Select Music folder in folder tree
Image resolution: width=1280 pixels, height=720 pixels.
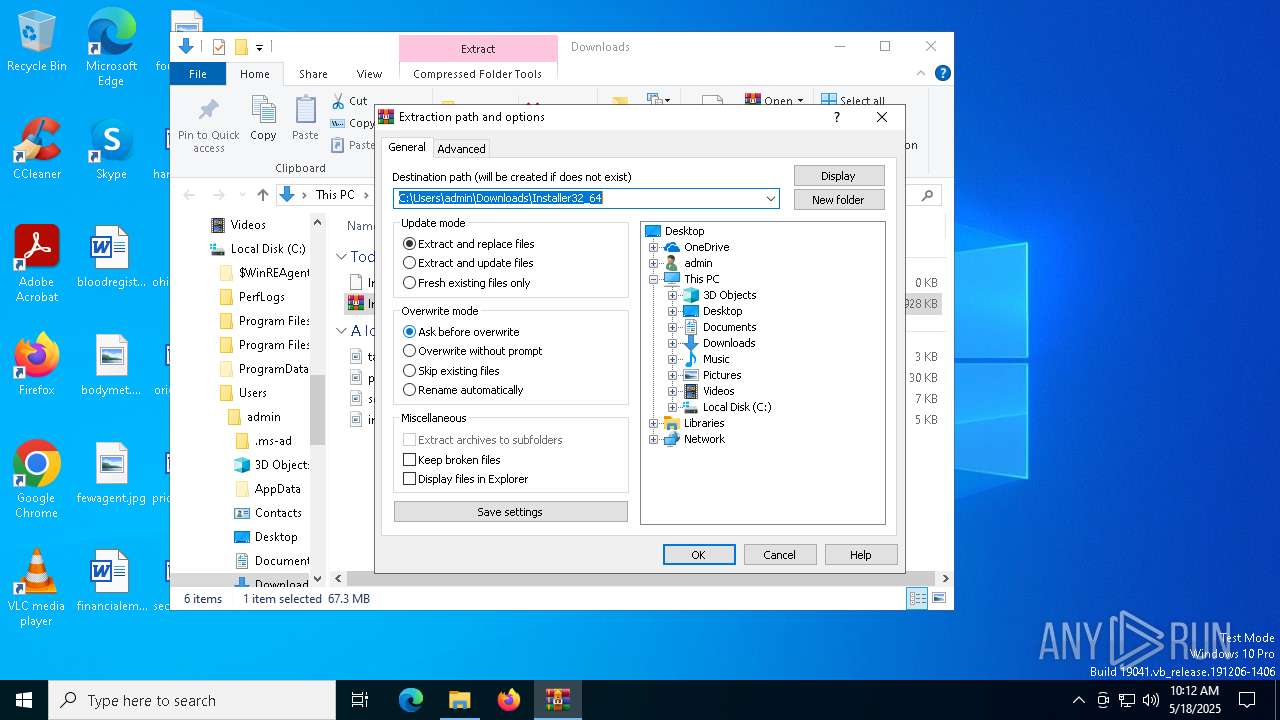click(x=706, y=359)
